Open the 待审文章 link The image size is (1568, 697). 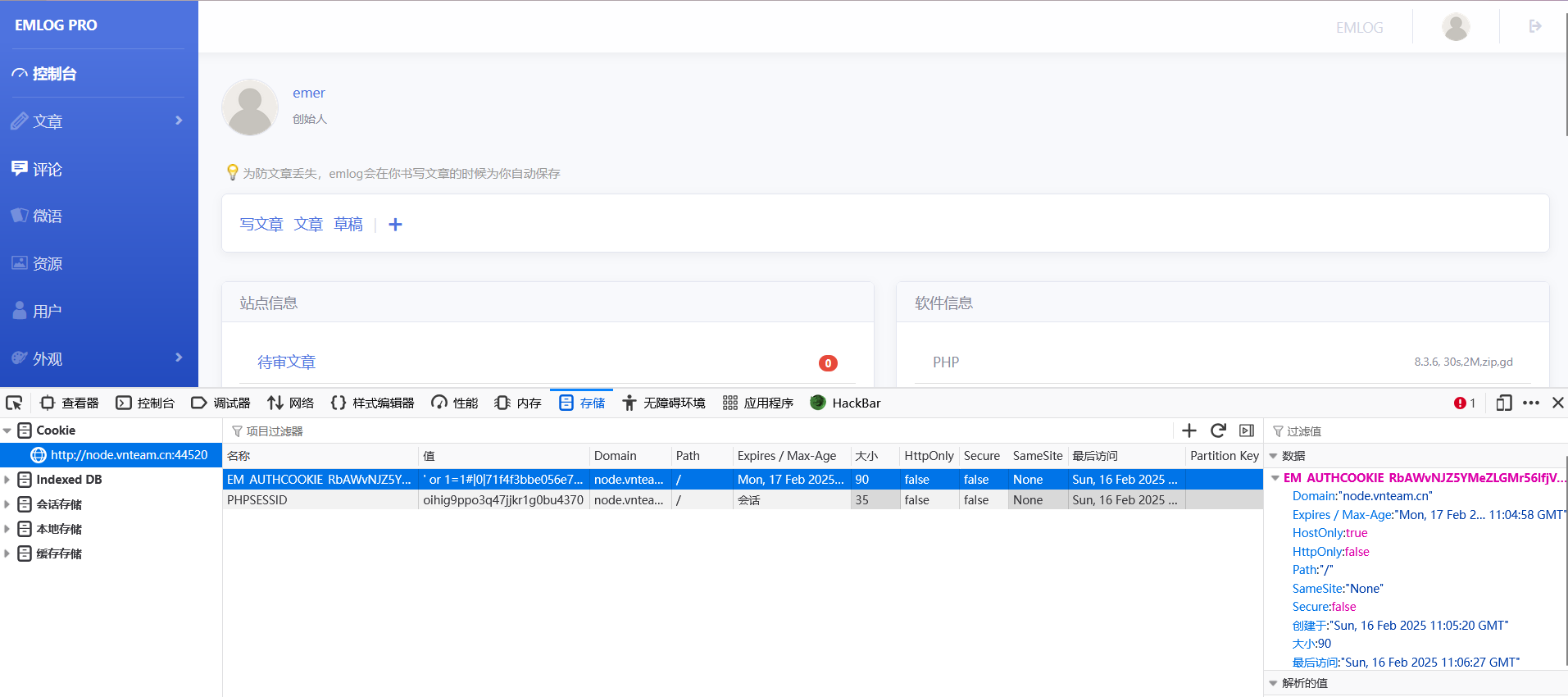tap(287, 362)
